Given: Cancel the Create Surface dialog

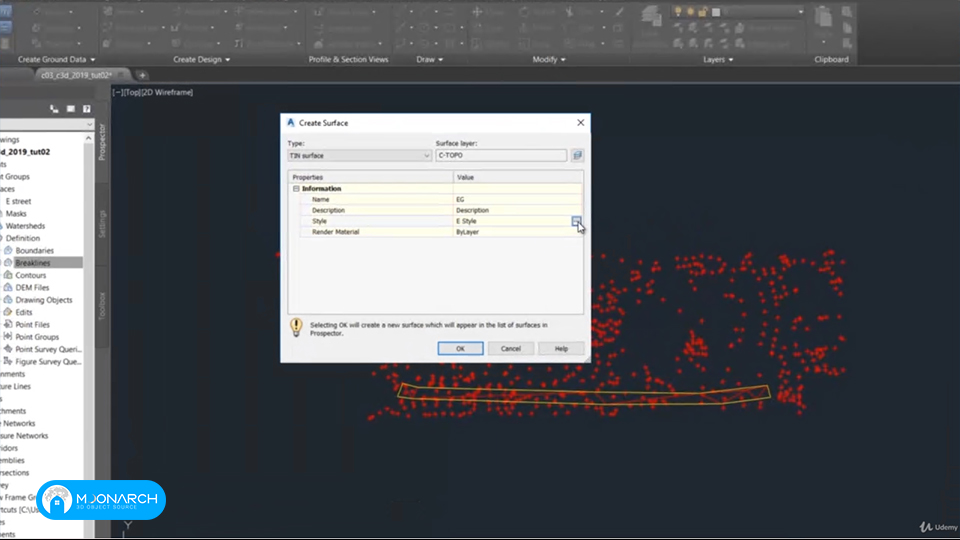Looking at the screenshot, I should point(511,348).
